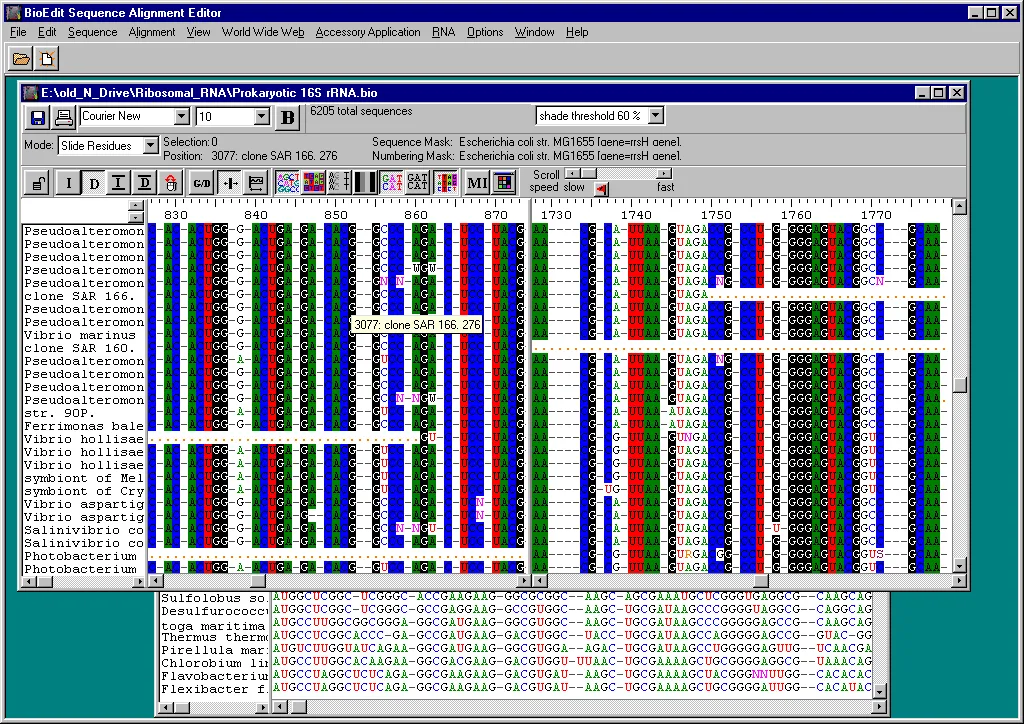Open the RNA menu item
Image resolution: width=1024 pixels, height=724 pixels.
click(x=443, y=32)
